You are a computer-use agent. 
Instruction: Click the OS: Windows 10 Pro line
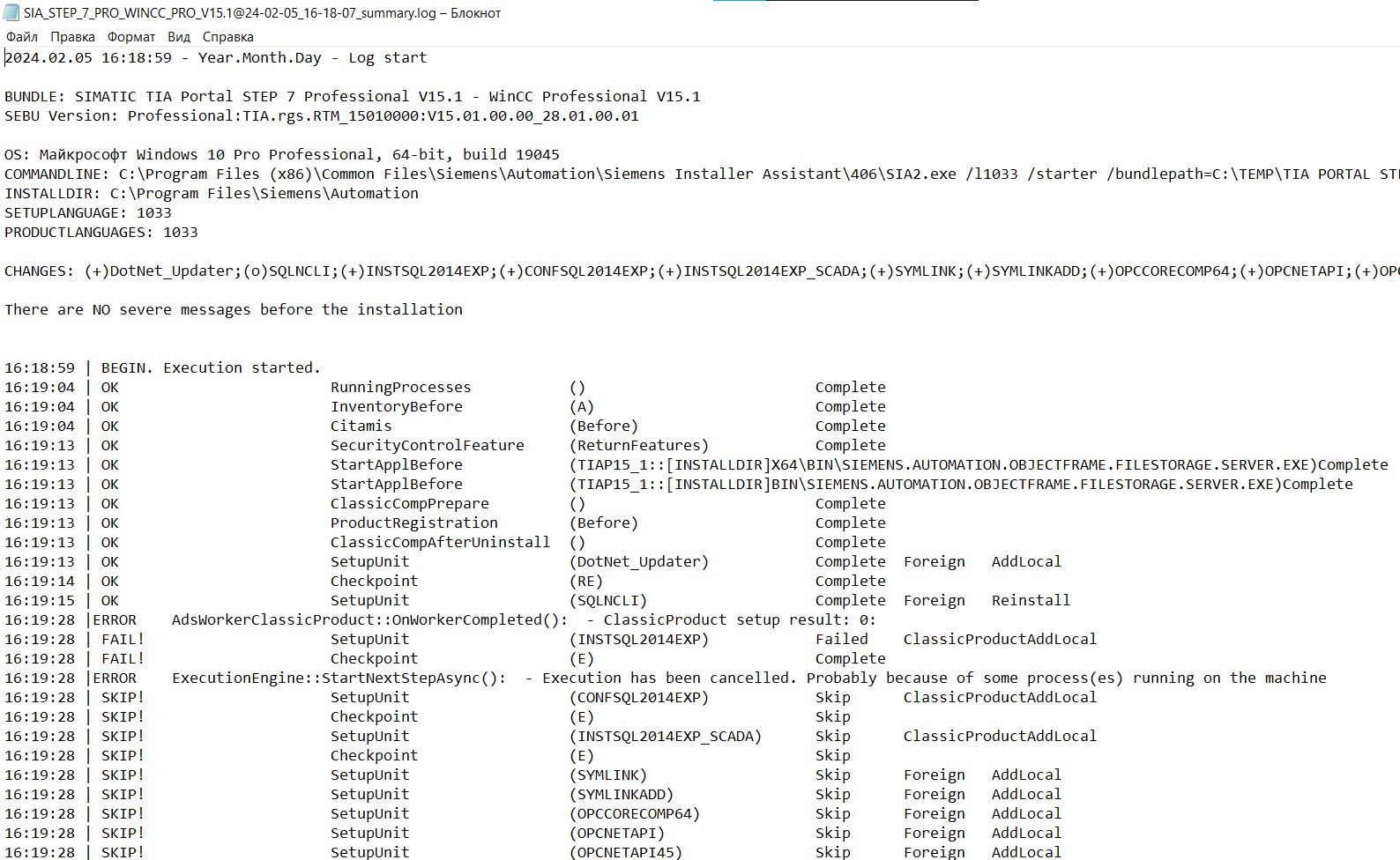click(x=282, y=155)
